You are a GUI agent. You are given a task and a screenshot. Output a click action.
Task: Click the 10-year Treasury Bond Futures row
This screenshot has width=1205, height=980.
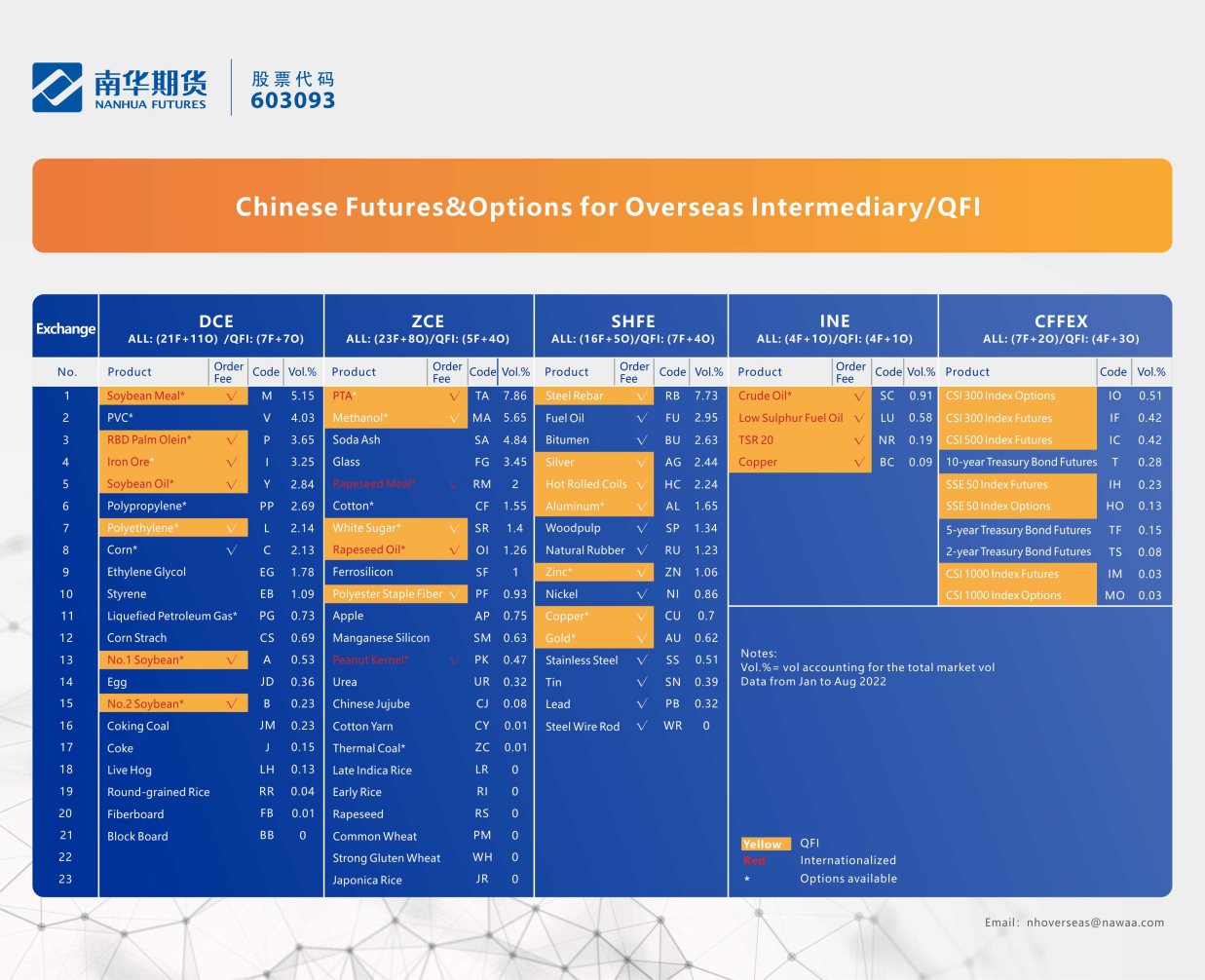tap(1055, 463)
